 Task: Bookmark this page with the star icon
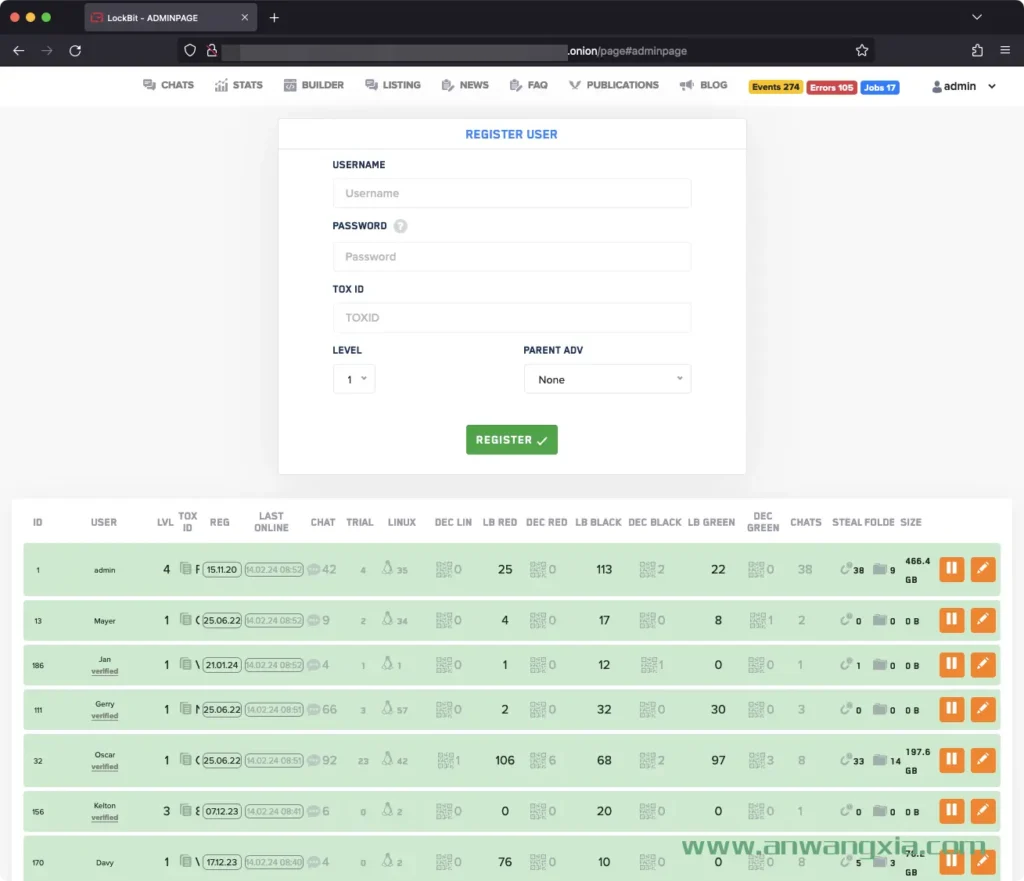pos(862,50)
